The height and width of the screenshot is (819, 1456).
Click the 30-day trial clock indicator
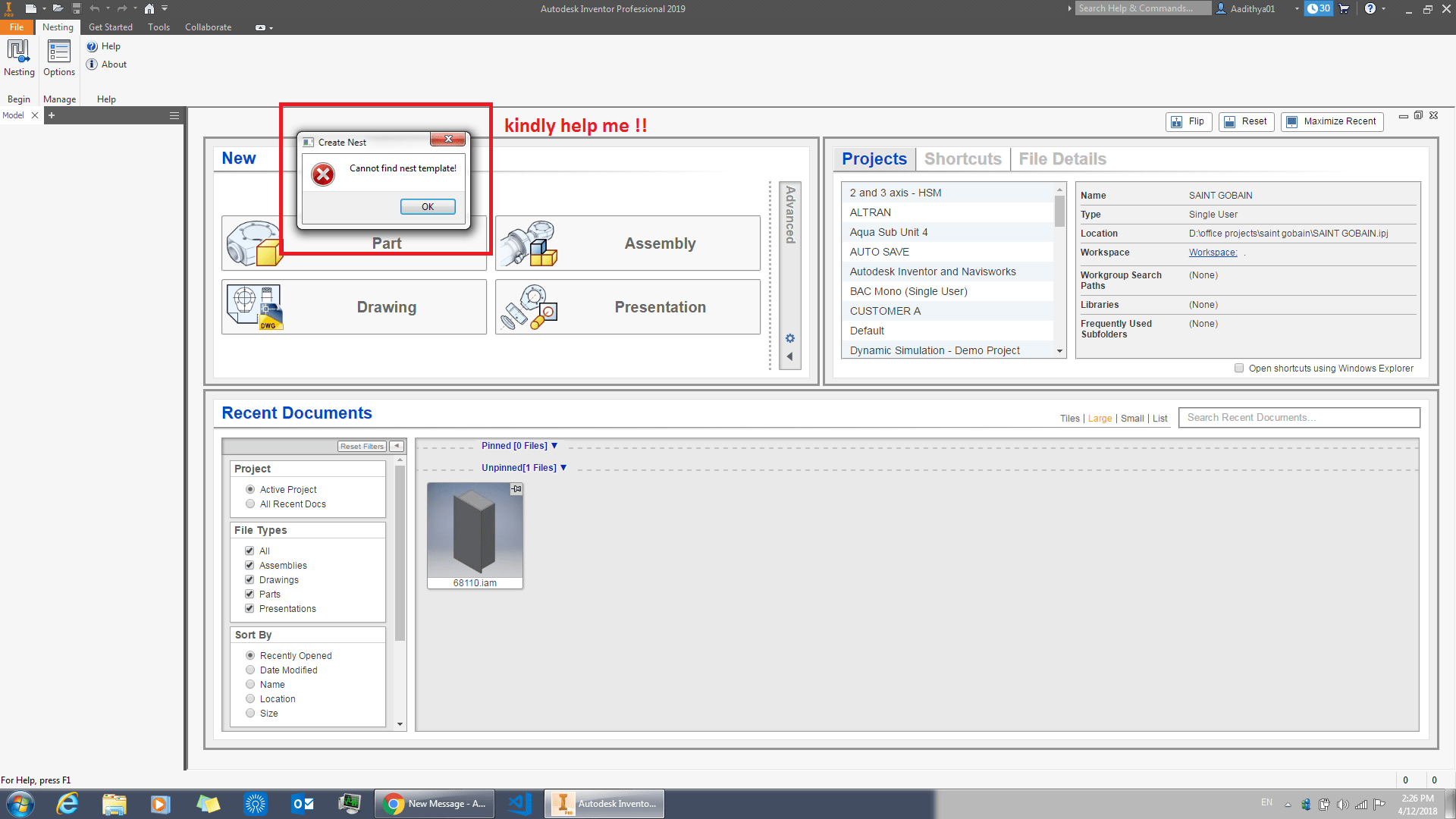1319,8
